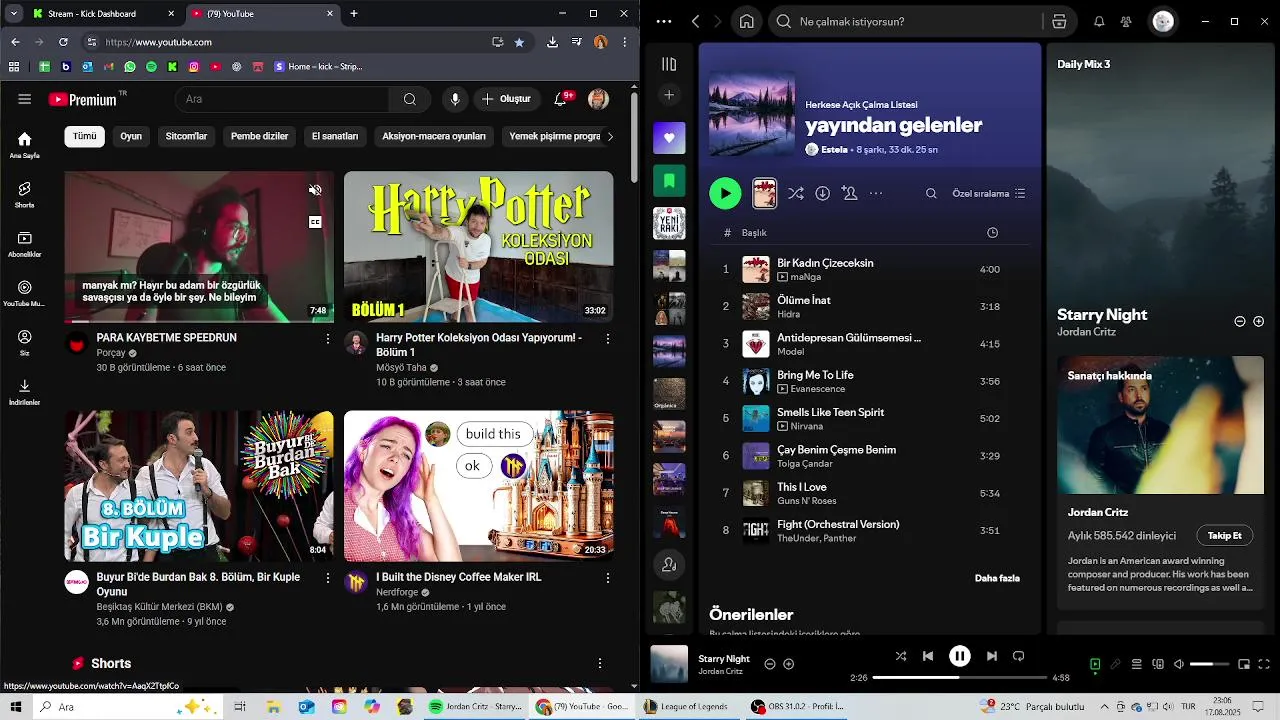
Task: Open Abonelikler (subscriptions) in YouTube sidebar
Action: coord(25,244)
